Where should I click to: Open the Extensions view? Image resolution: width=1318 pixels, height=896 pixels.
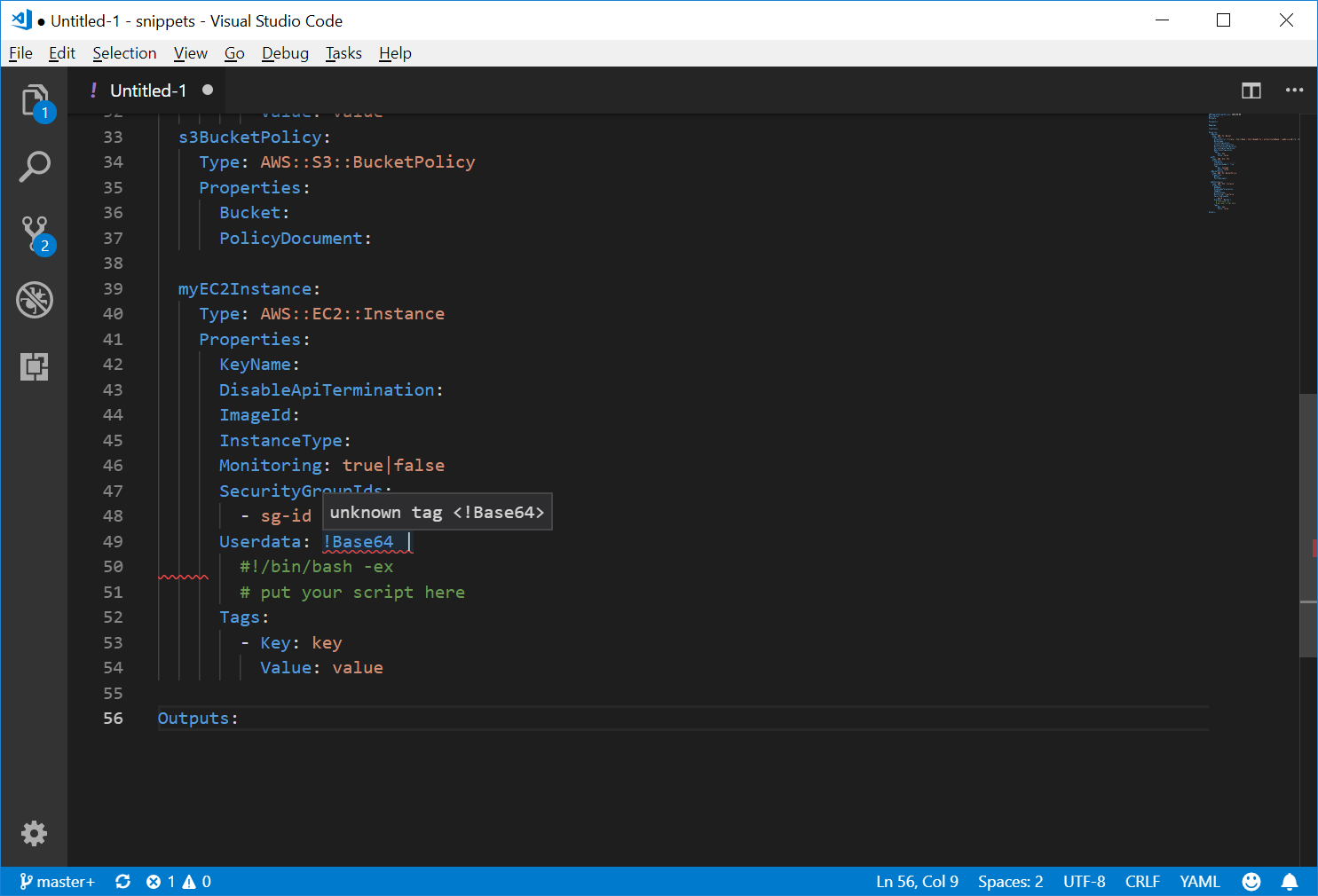[35, 366]
